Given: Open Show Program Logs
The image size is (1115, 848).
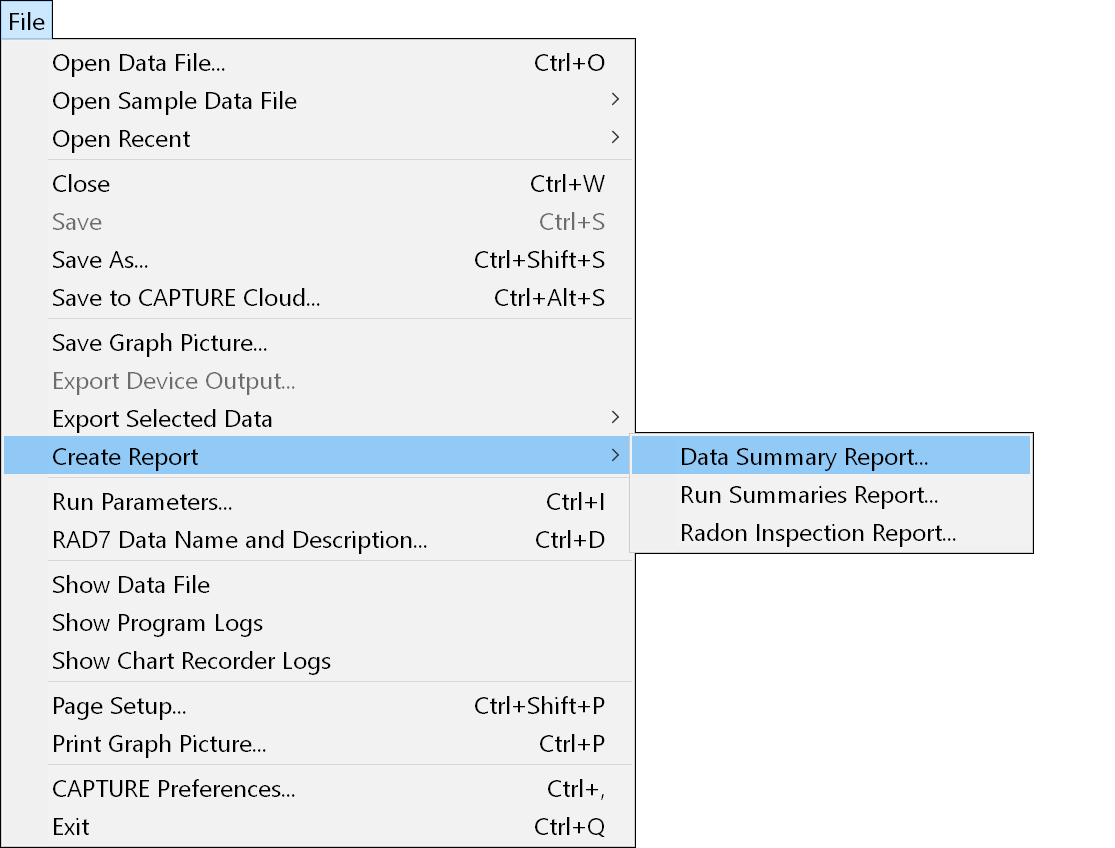Looking at the screenshot, I should [157, 623].
